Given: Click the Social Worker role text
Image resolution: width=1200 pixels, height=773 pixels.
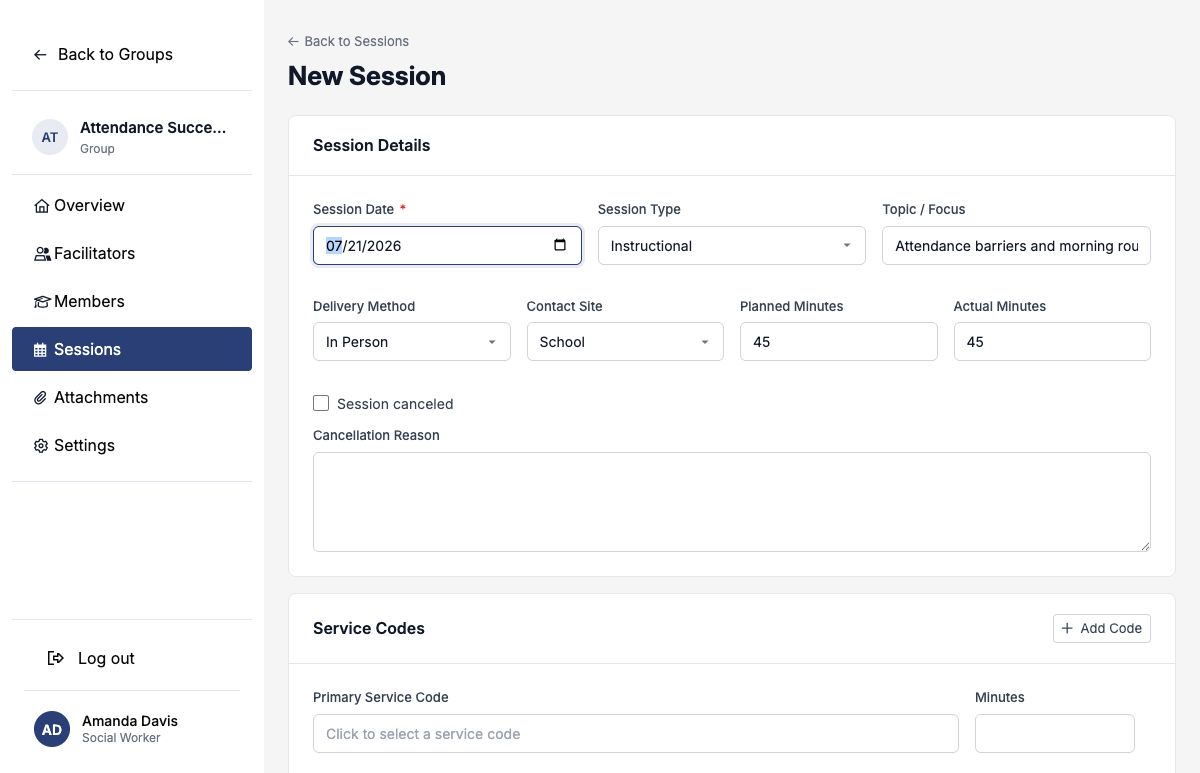Looking at the screenshot, I should click(121, 738).
